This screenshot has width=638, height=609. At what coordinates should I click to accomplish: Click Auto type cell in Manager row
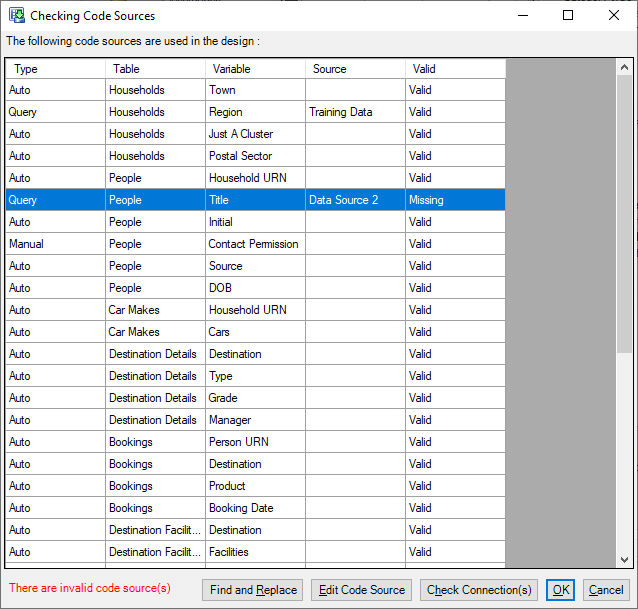[55, 419]
